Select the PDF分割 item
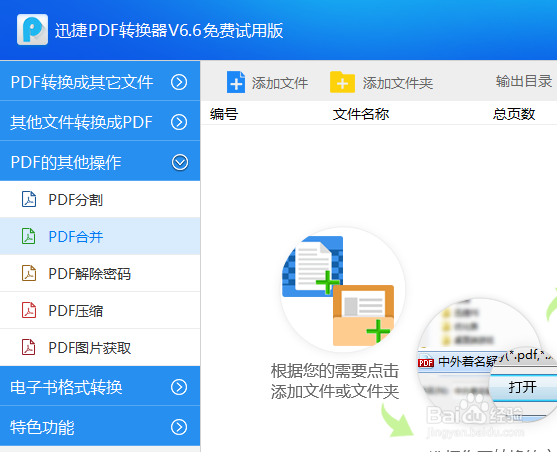557x452 pixels. (x=100, y=199)
